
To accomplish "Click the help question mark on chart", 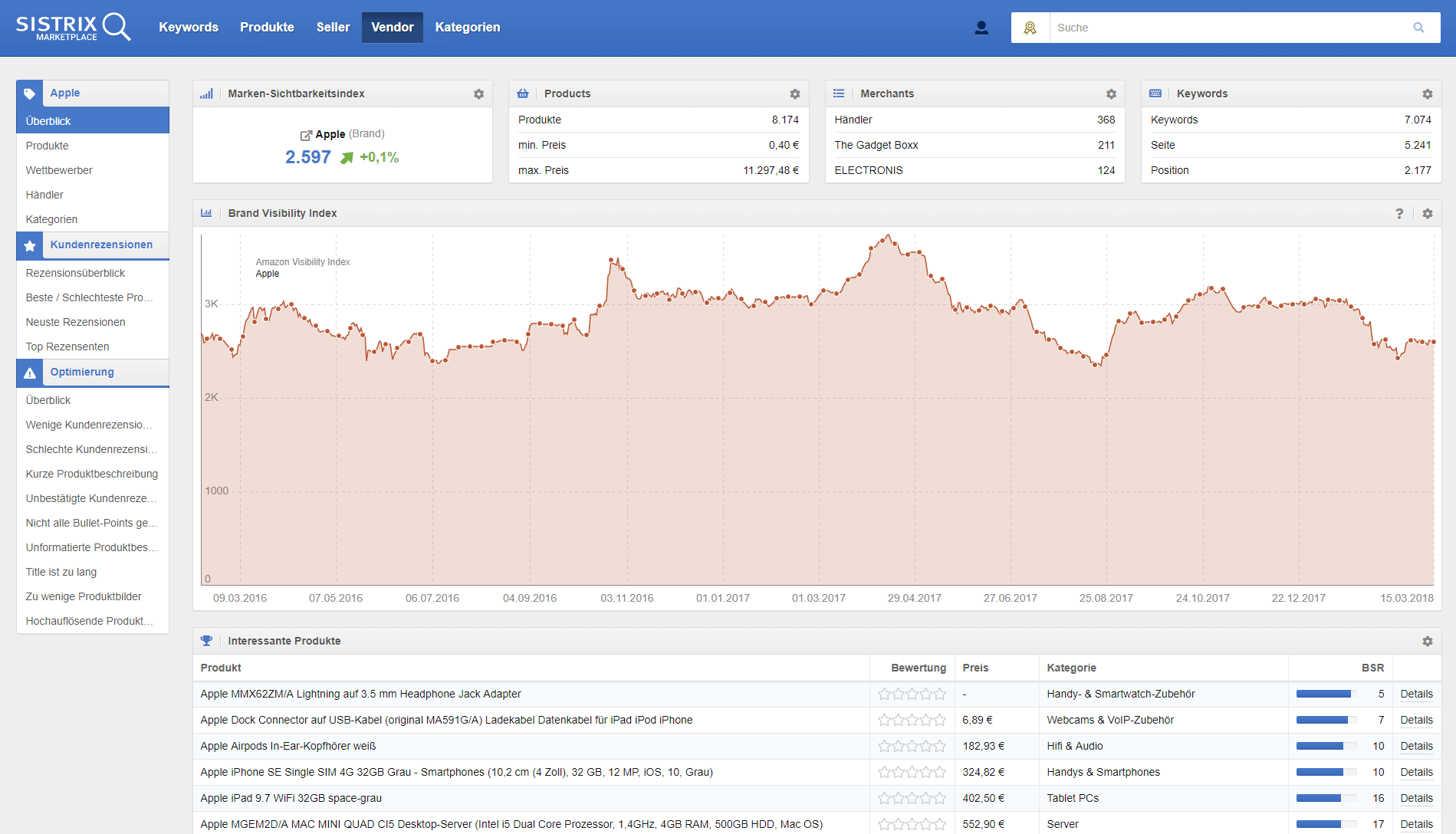I will (1399, 213).
